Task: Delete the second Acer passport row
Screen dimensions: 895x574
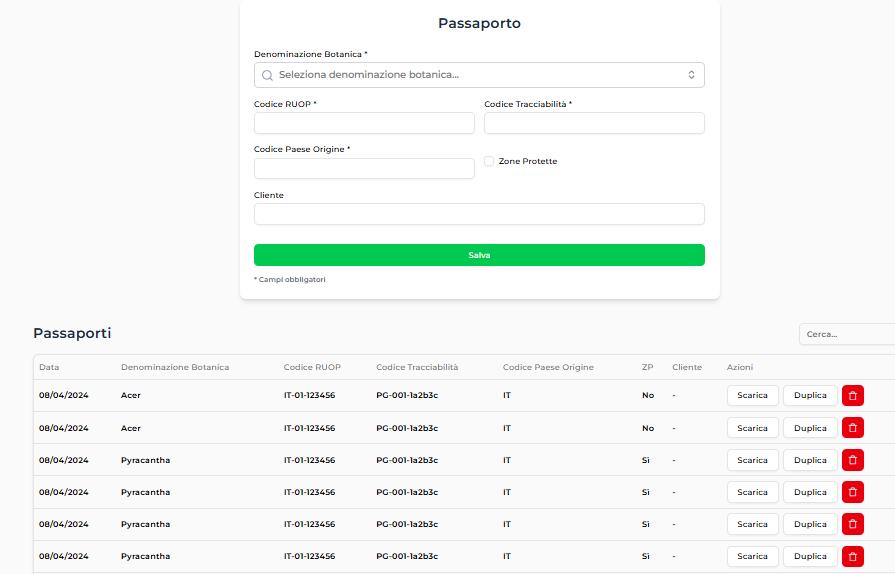Action: click(852, 428)
